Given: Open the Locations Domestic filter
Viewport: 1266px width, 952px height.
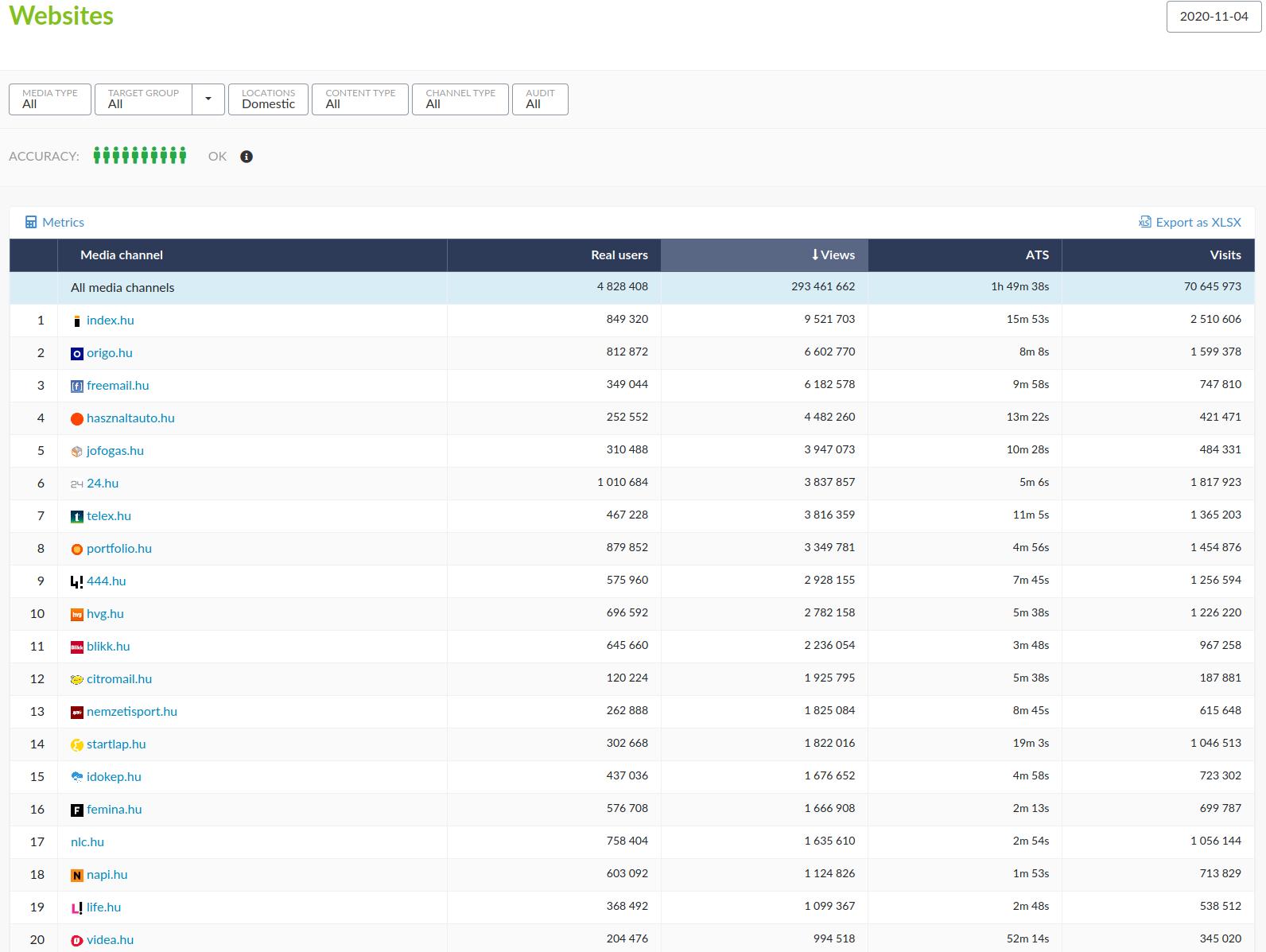Looking at the screenshot, I should (x=268, y=99).
